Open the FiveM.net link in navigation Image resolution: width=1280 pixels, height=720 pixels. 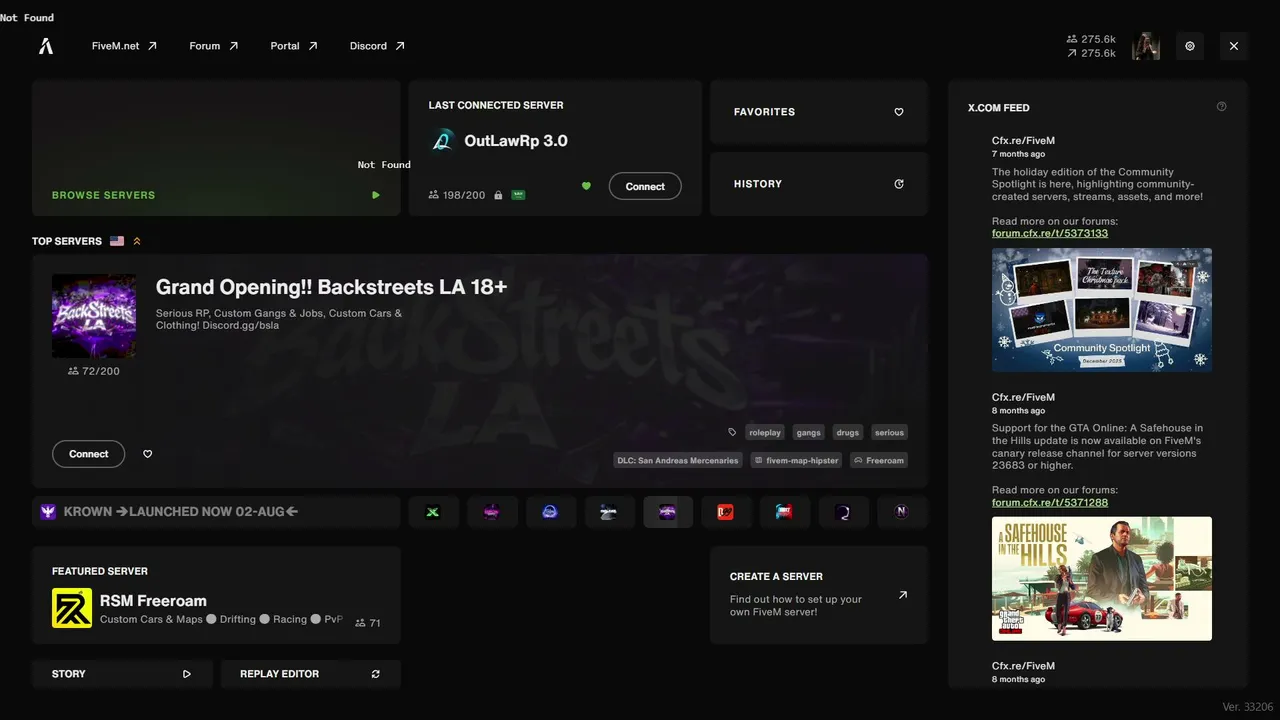124,46
